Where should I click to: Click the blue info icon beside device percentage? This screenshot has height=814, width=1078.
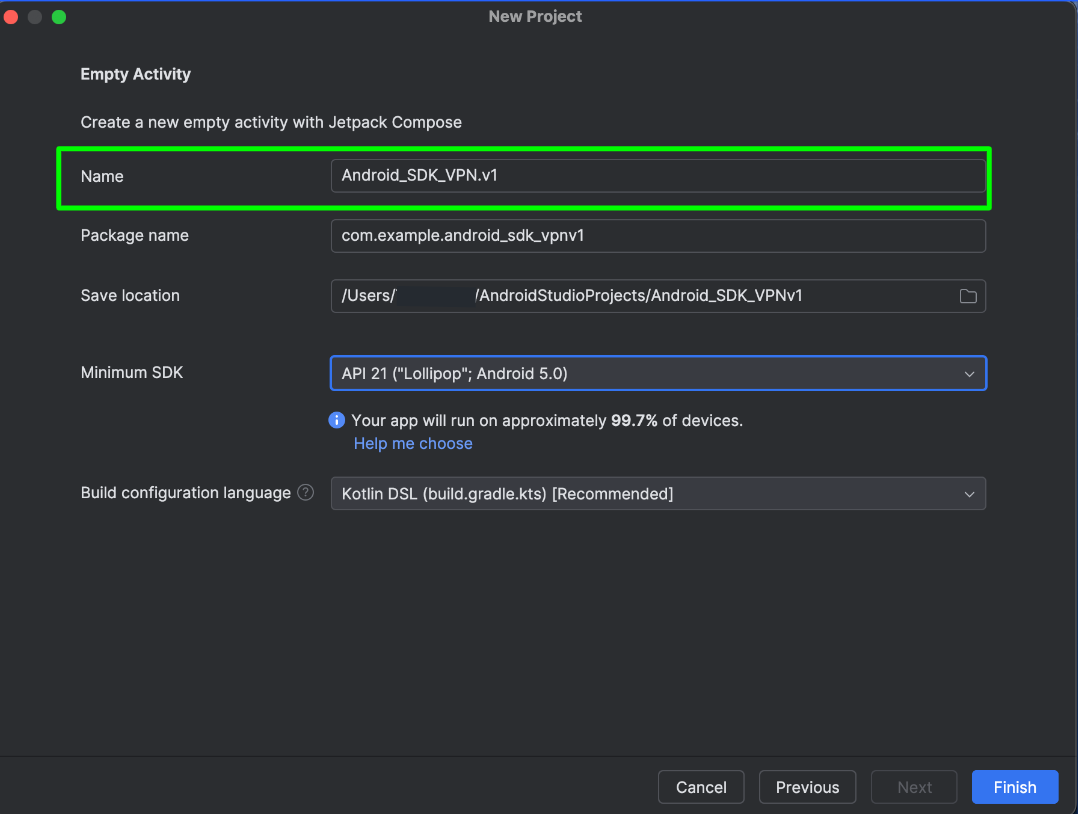(337, 421)
